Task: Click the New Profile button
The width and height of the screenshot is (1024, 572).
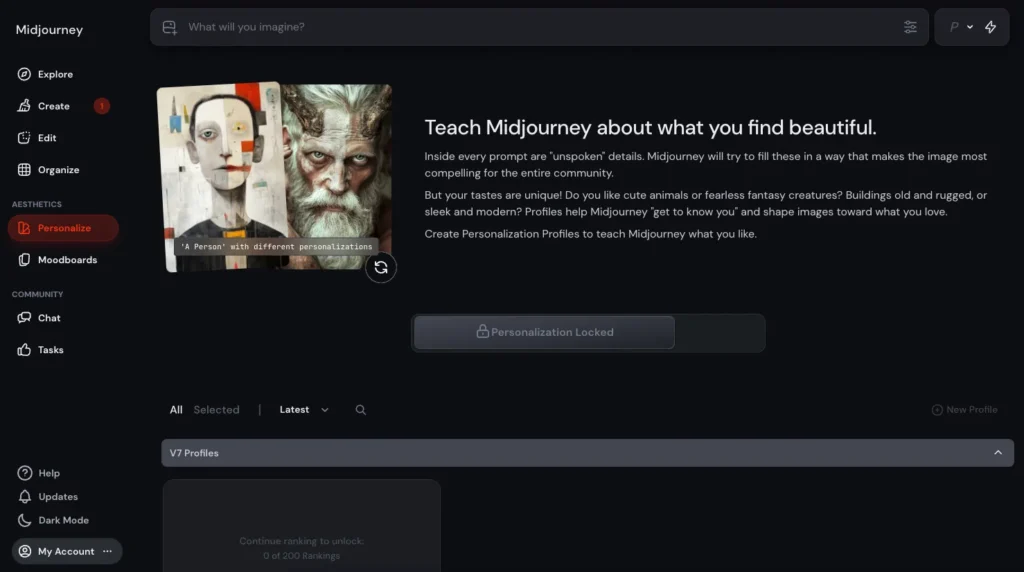Action: point(964,410)
